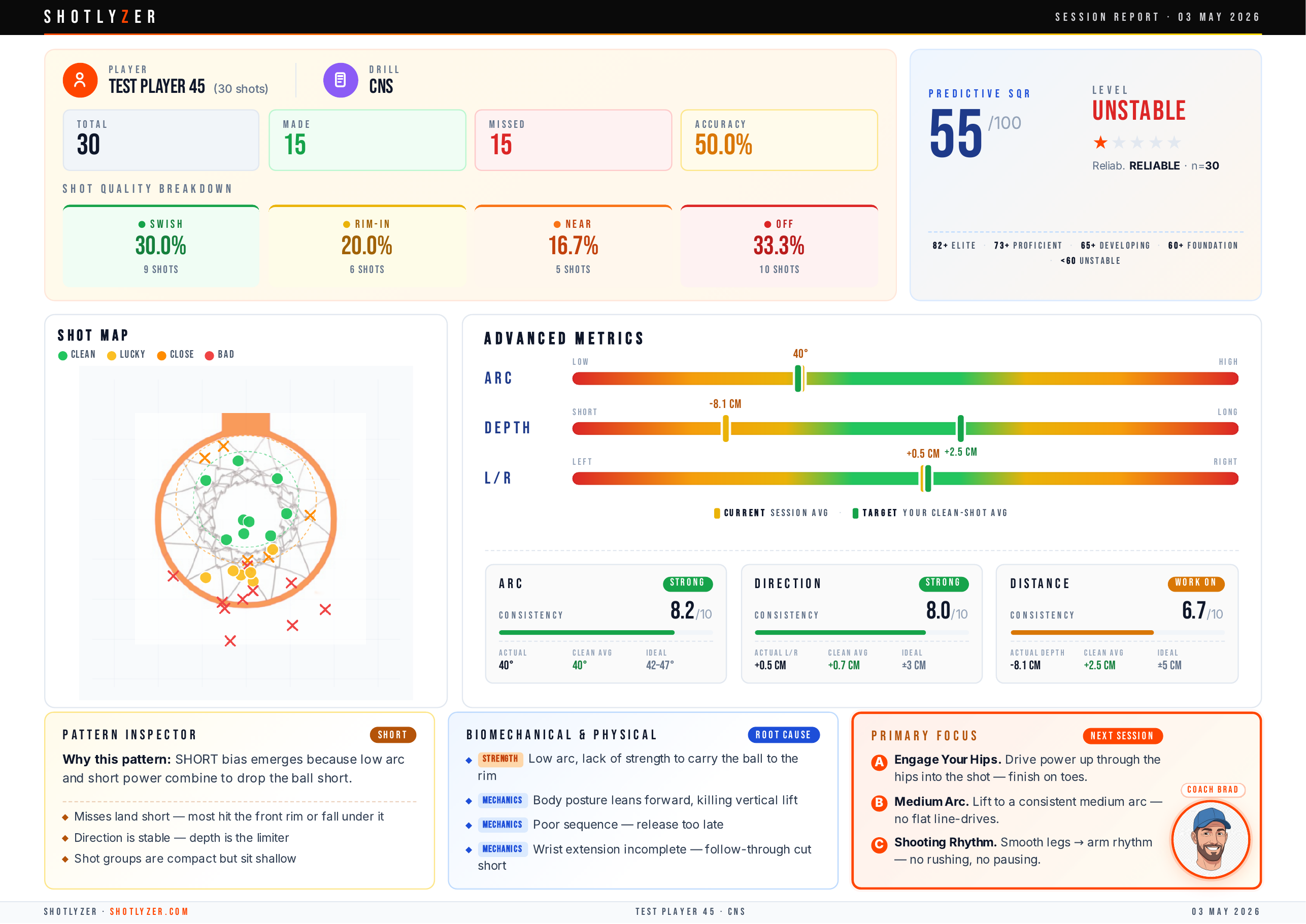Click the letter B focus badge
Viewport: 1306px width, 924px height.
[x=879, y=803]
